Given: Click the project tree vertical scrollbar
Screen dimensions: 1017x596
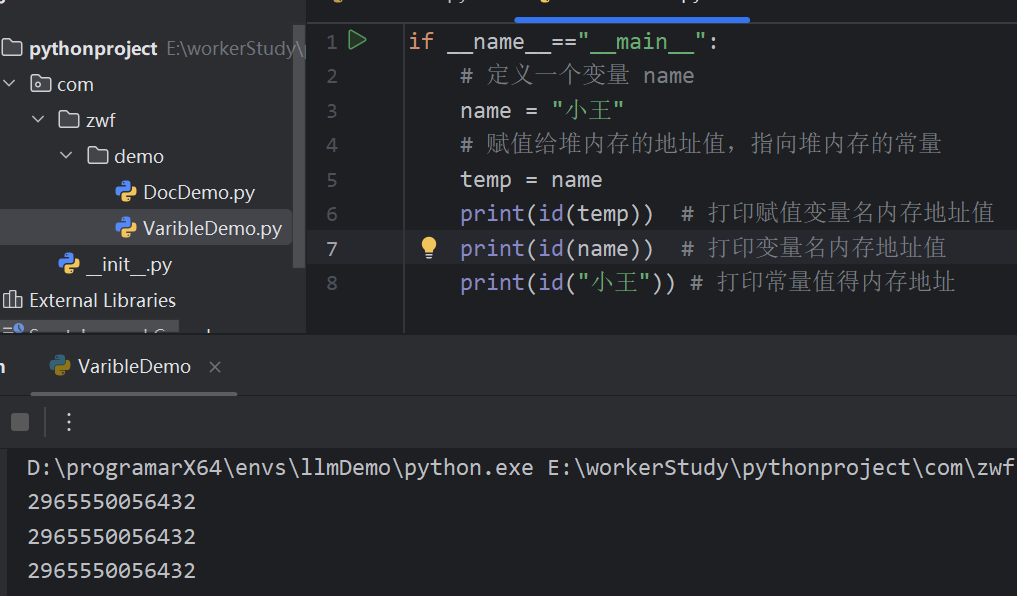Looking at the screenshot, I should [x=298, y=146].
